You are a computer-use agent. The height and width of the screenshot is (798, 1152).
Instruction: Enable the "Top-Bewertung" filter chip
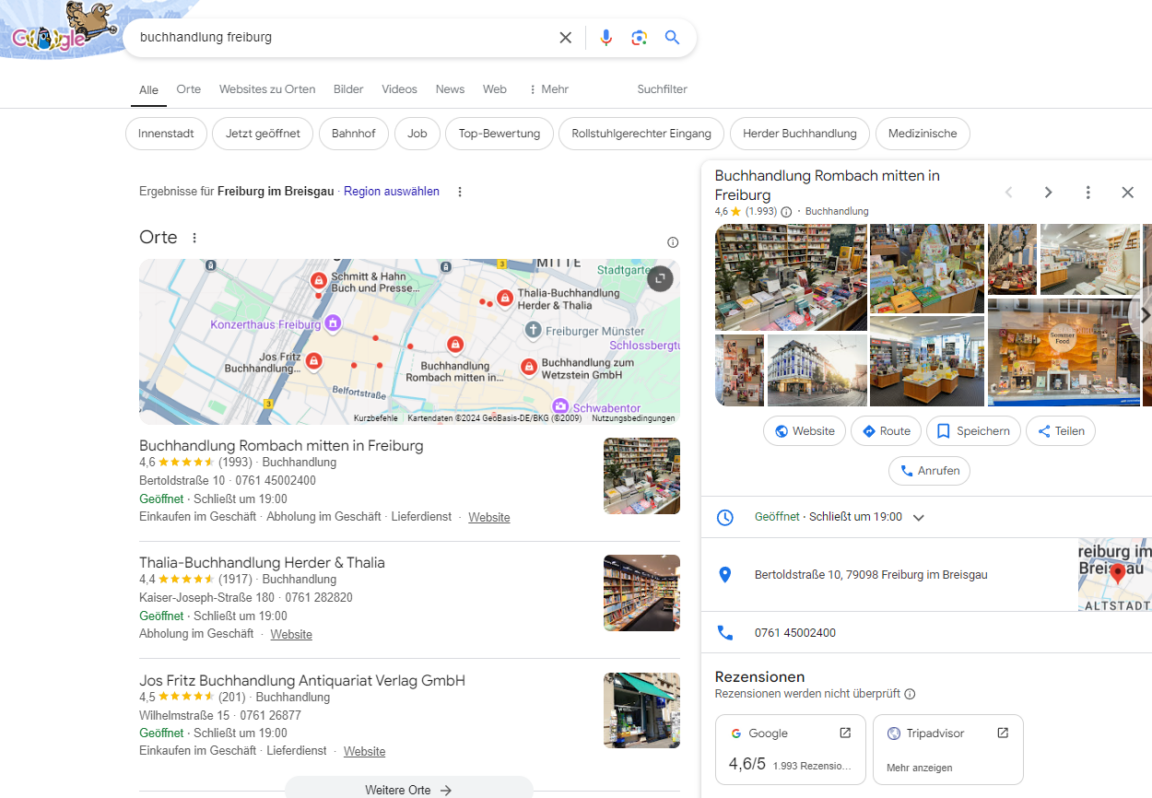pos(499,134)
